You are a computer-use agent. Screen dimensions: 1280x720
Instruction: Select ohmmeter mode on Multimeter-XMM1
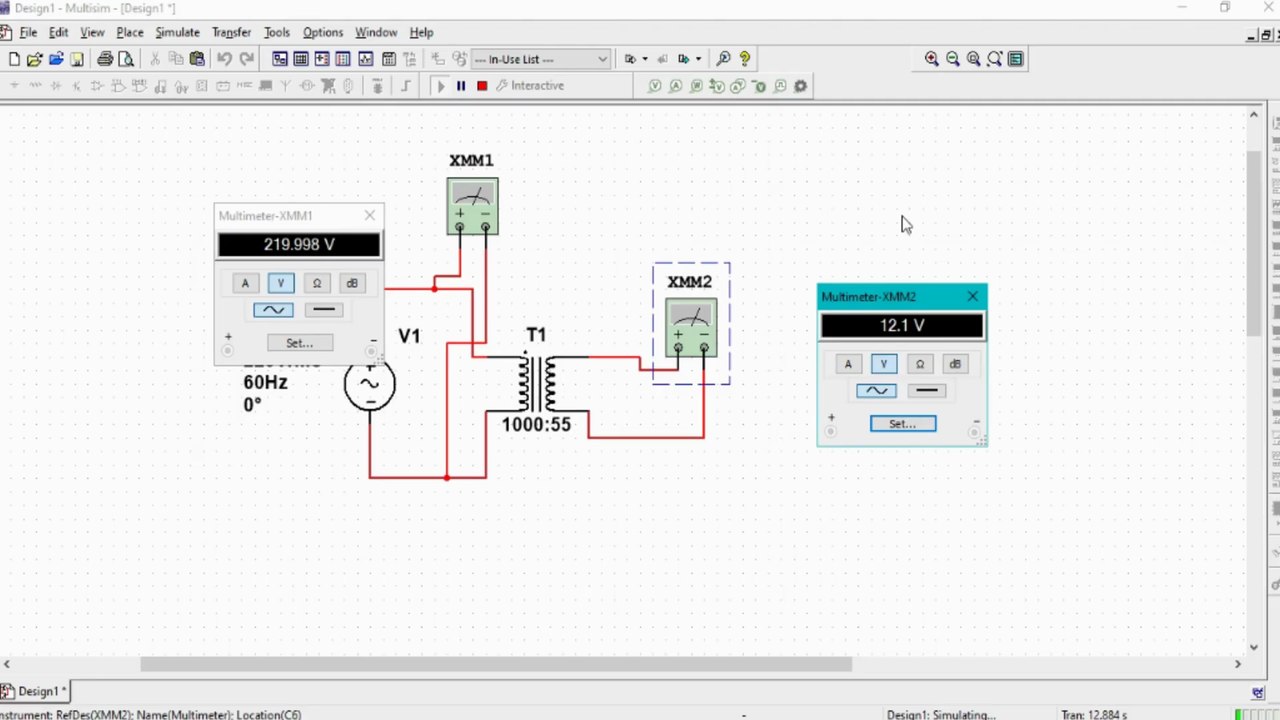tap(316, 283)
